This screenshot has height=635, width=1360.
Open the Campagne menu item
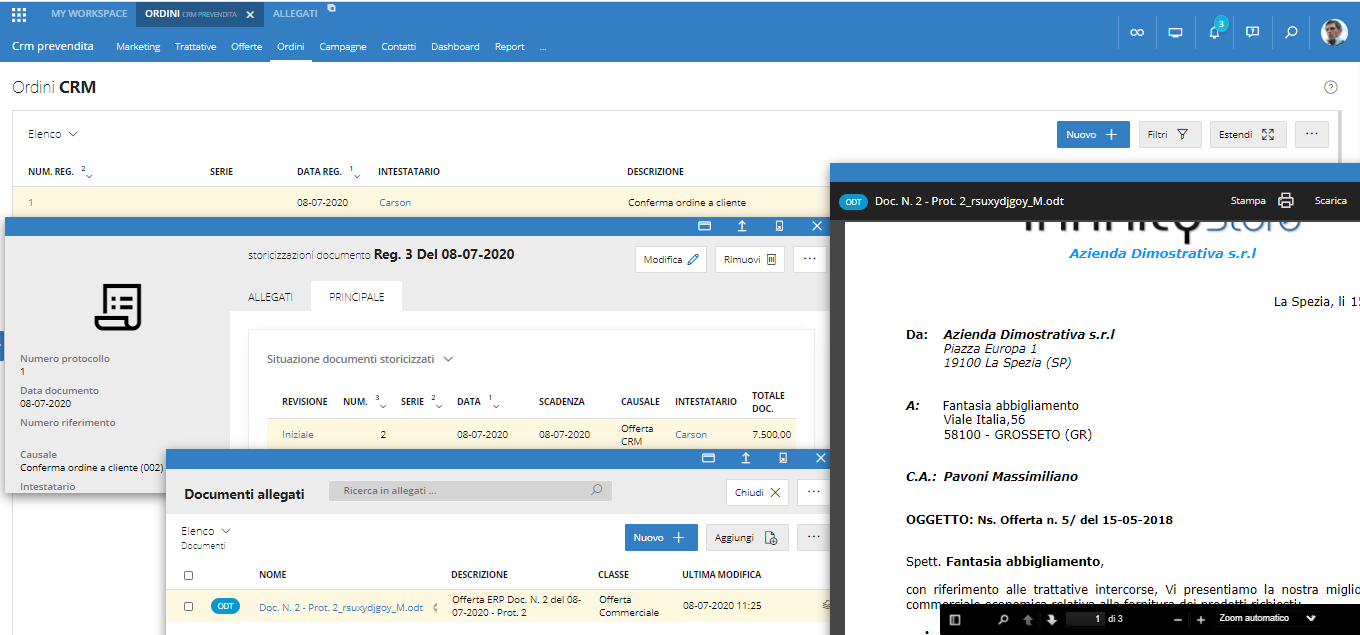click(x=342, y=46)
